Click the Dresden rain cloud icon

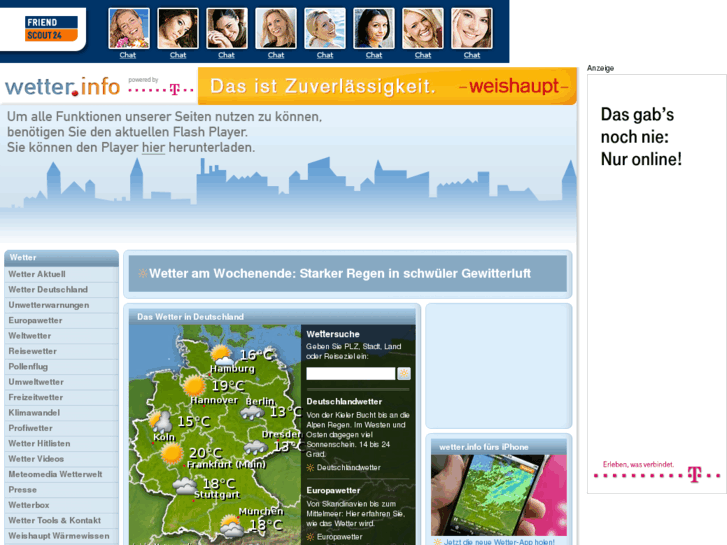[255, 448]
